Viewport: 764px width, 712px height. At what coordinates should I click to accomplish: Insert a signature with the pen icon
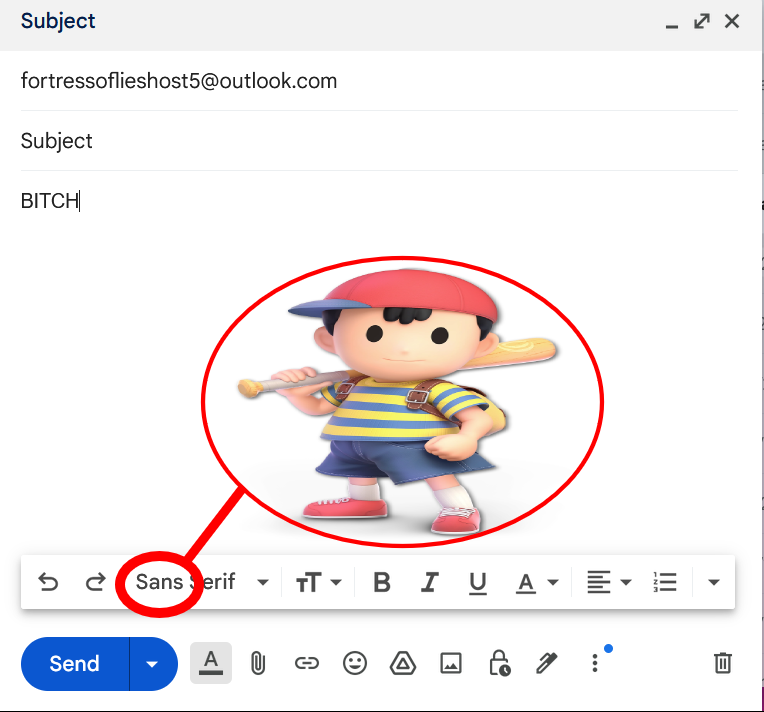click(547, 663)
